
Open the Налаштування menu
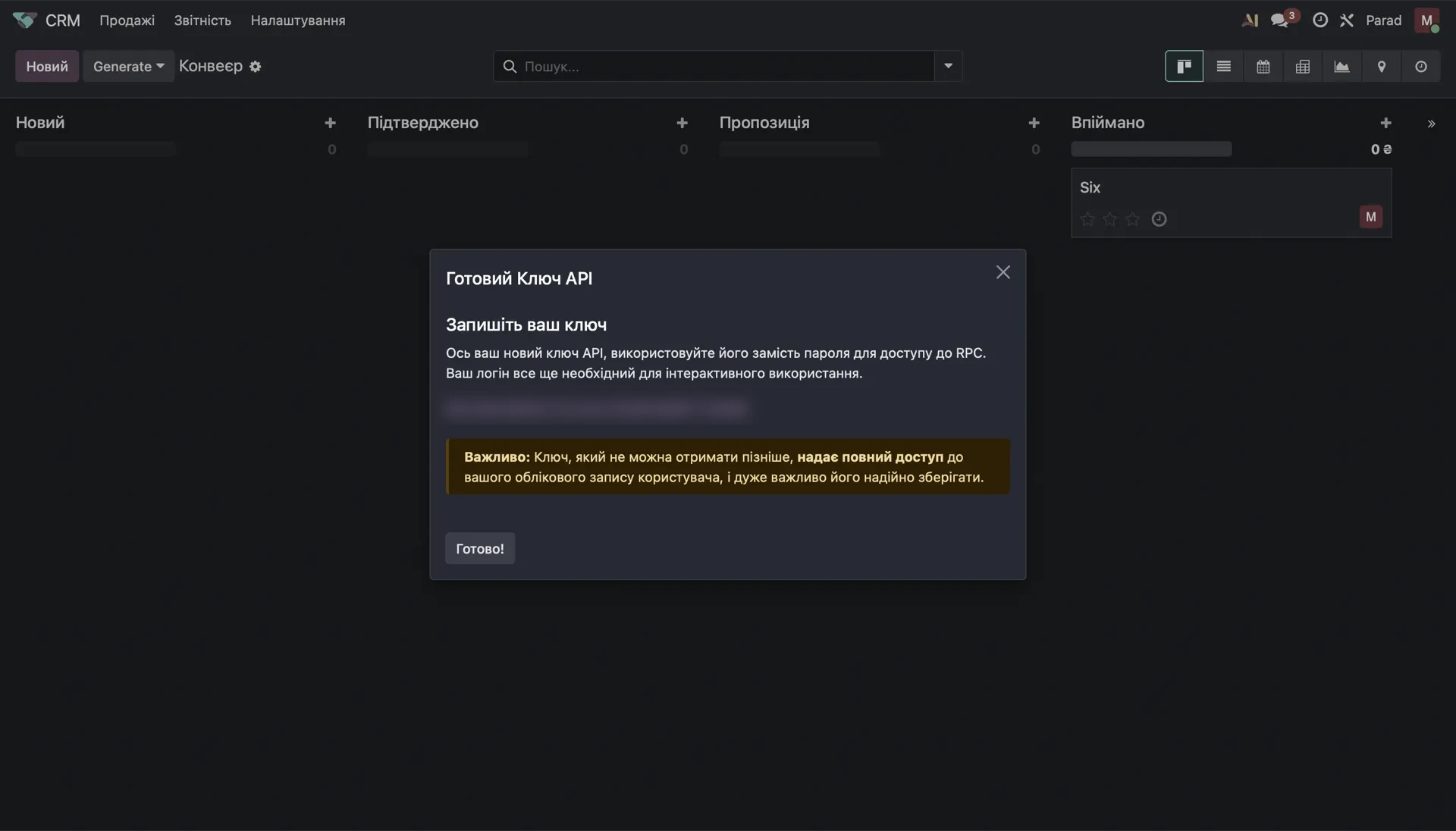[298, 20]
